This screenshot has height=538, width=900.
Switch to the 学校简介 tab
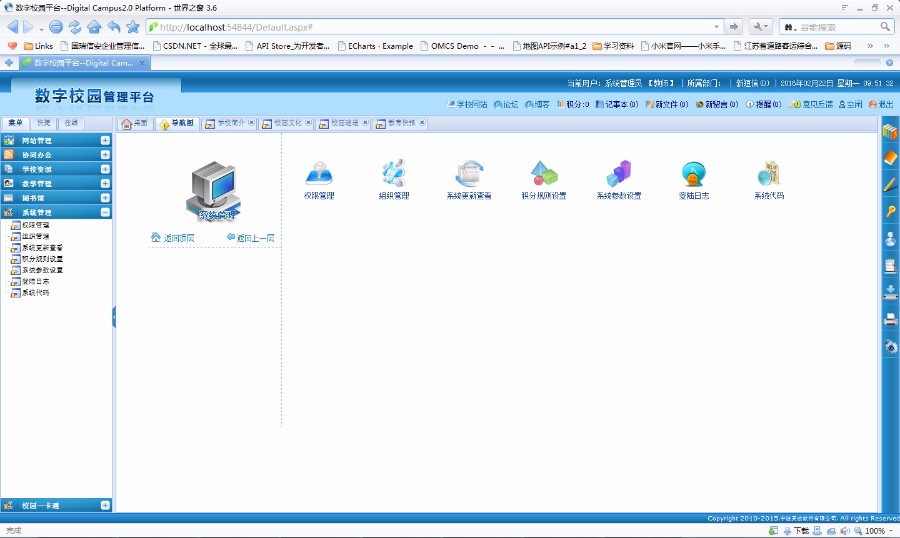(x=231, y=123)
